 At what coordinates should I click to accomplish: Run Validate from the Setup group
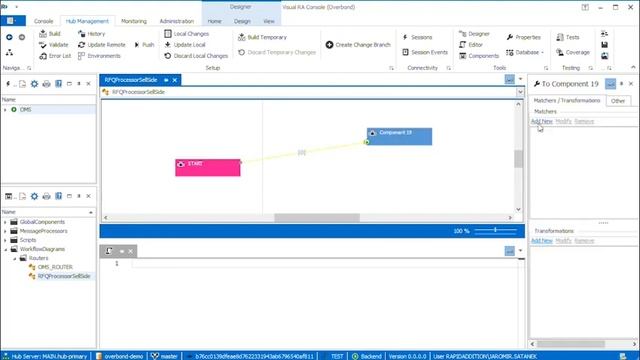pos(54,45)
